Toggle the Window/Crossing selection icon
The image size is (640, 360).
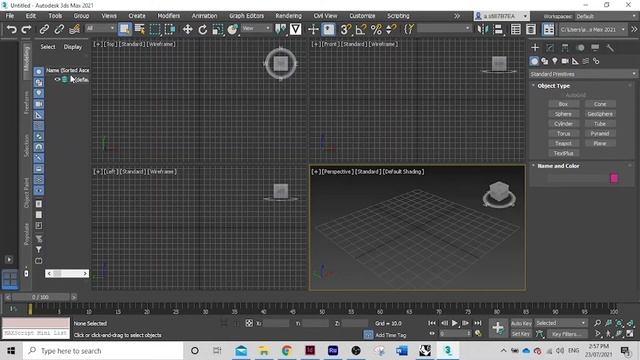[x=170, y=29]
